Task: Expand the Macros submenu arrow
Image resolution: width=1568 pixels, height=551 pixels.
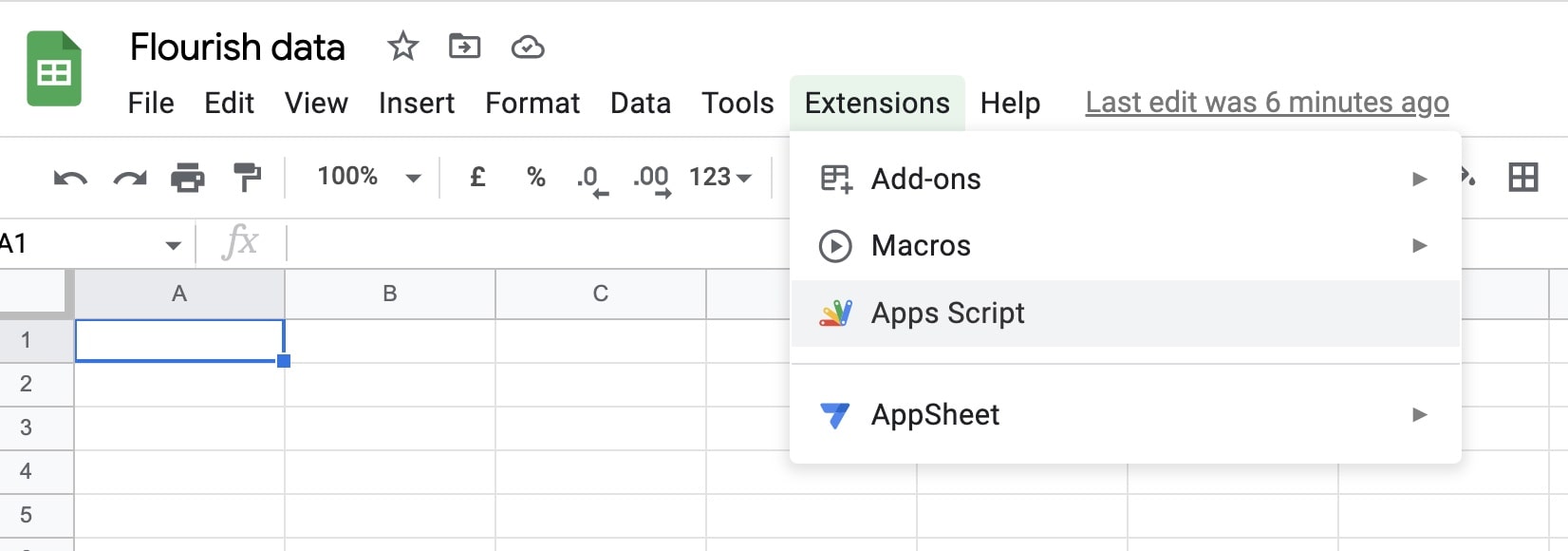Action: [1420, 246]
